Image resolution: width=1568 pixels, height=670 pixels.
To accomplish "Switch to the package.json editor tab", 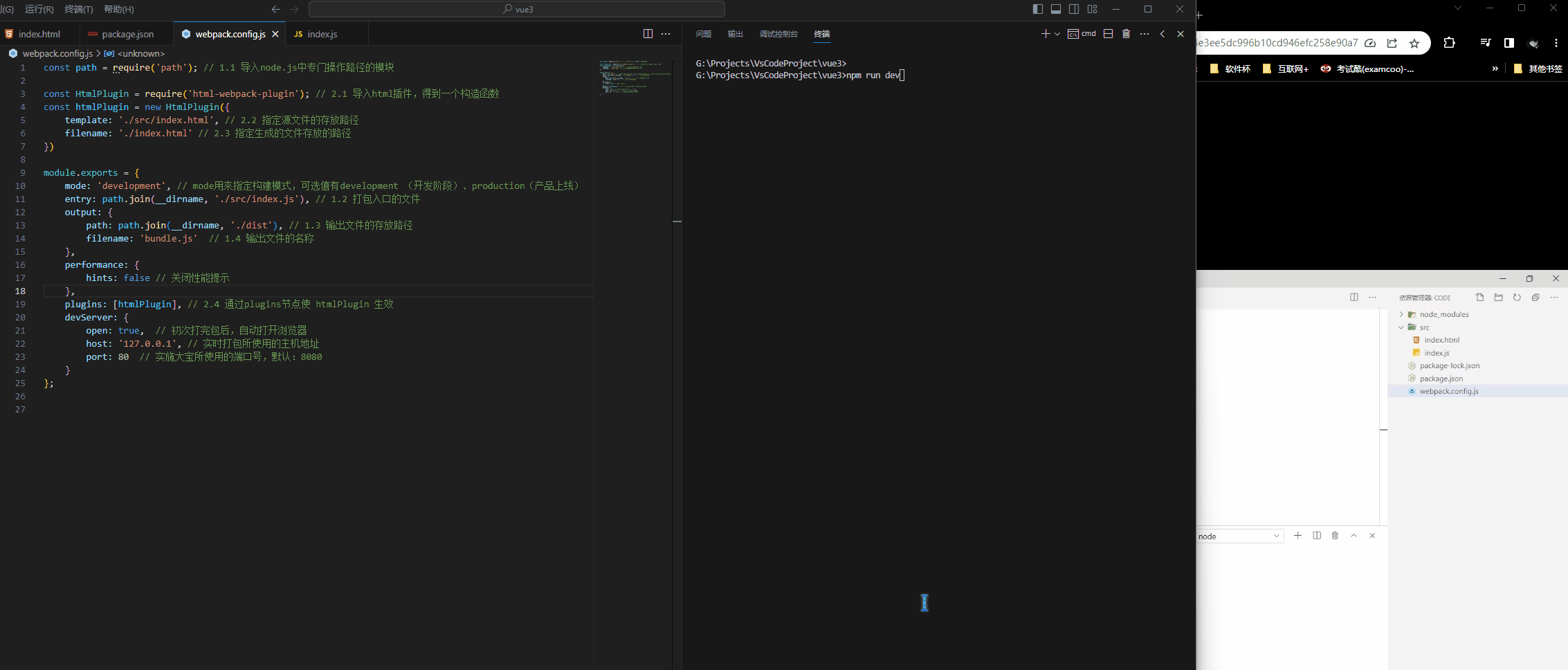I will (127, 34).
